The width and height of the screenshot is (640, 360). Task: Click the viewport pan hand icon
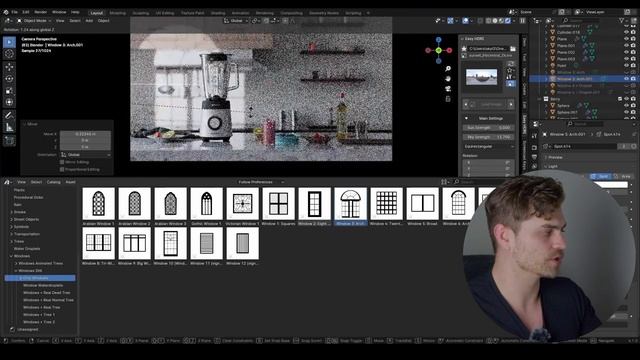pyautogui.click(x=448, y=79)
